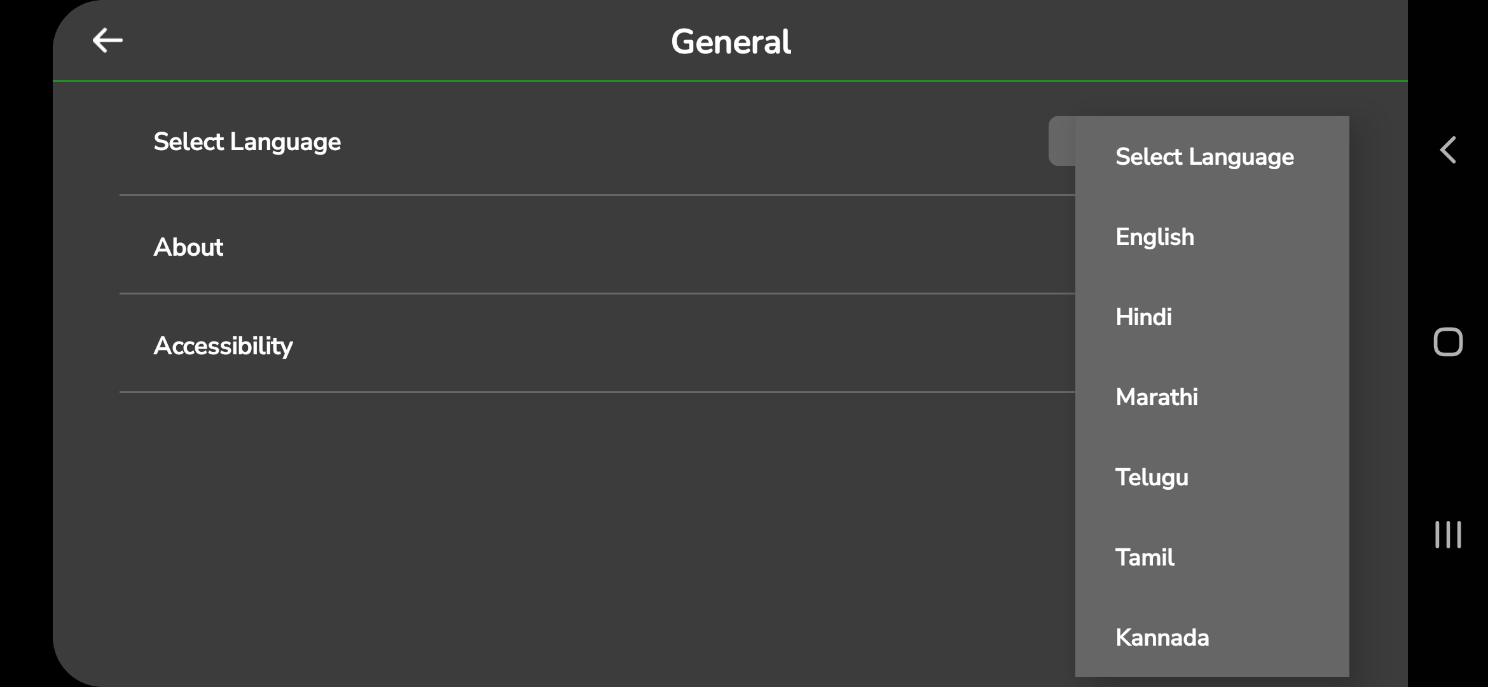
Task: Click the divider line under the Accessibility row
Action: [600, 392]
